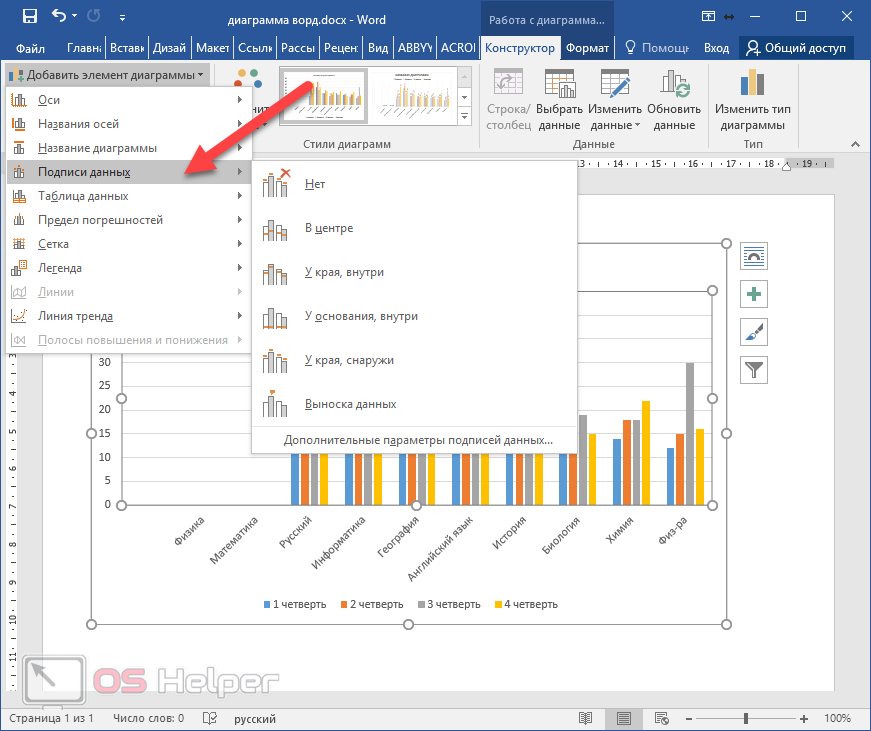Choose 'В центре' data label position
Image resolution: width=871 pixels, height=731 pixels.
tap(329, 228)
